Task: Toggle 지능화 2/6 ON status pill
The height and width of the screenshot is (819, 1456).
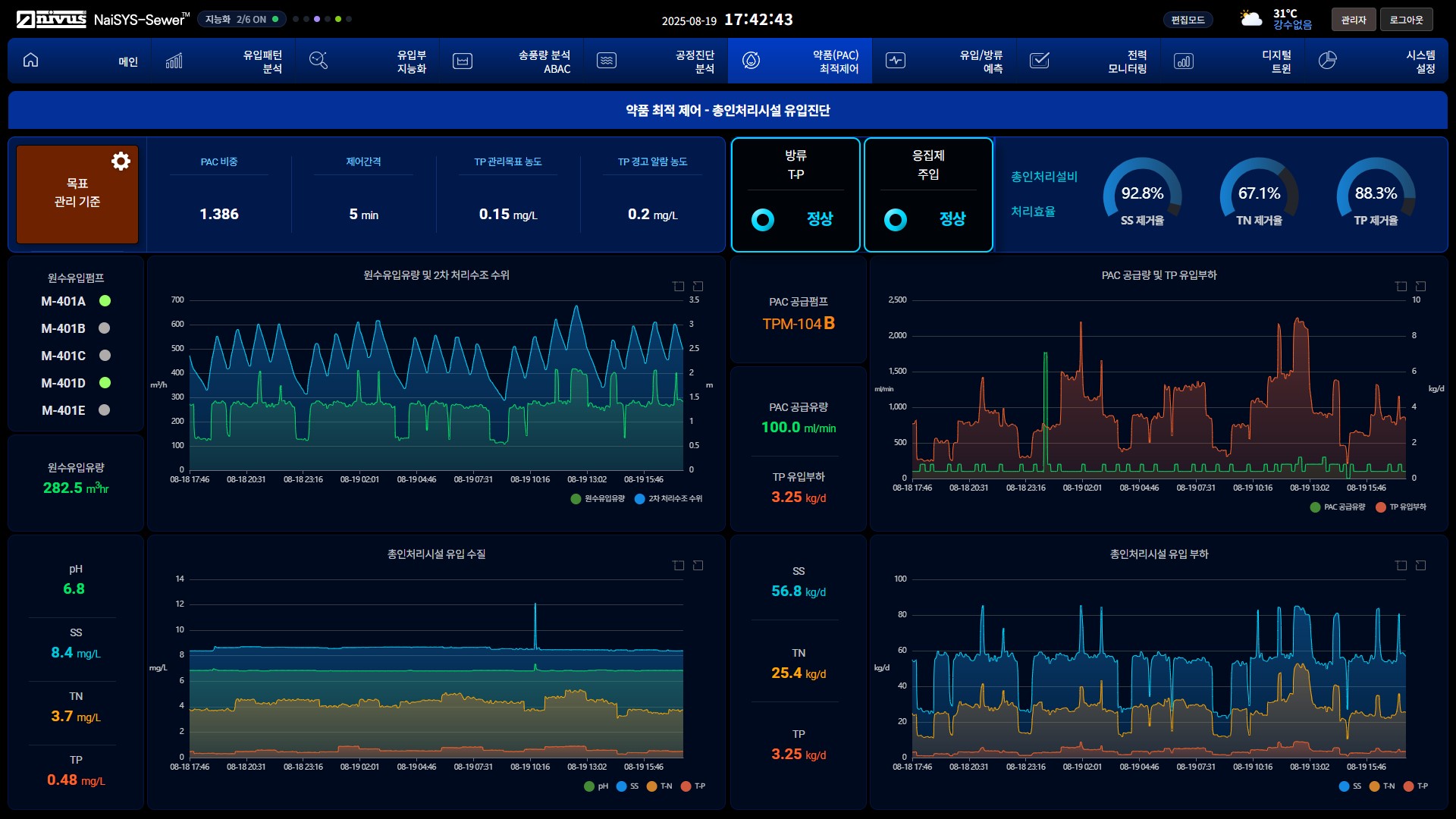Action: click(241, 19)
